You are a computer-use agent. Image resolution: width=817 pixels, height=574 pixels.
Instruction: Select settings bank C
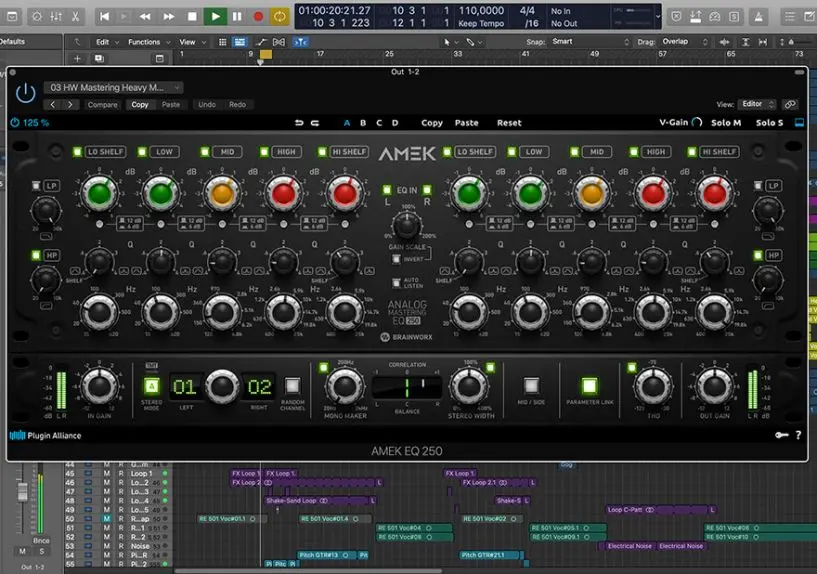point(379,123)
